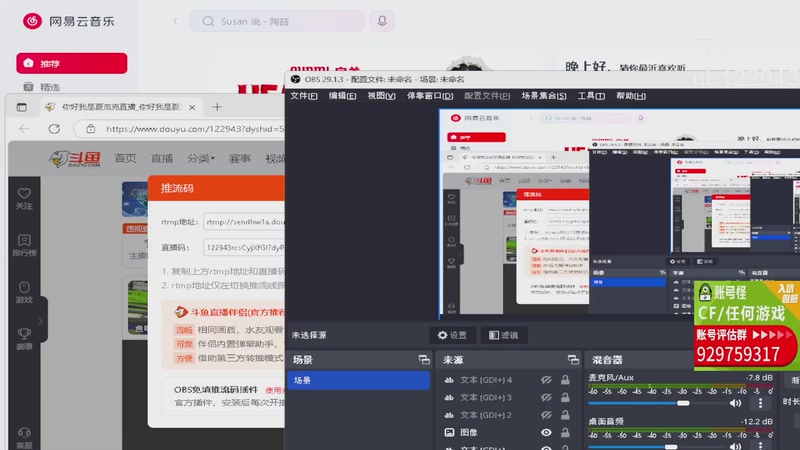Open the OBS 文件(F) menu
The width and height of the screenshot is (800, 450).
[304, 96]
